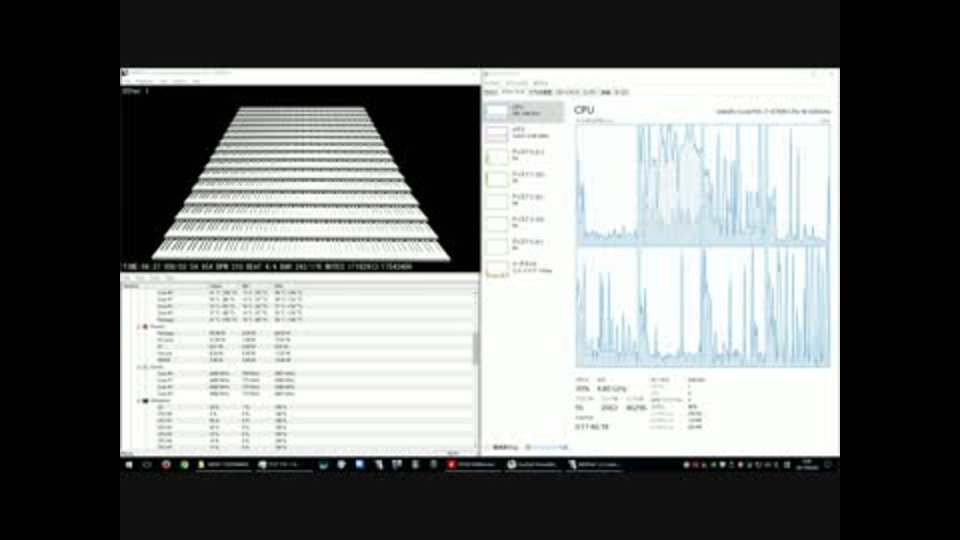The image size is (960, 540).
Task: Open the Chrome icon beside the Cortana circle
Action: (x=184, y=465)
